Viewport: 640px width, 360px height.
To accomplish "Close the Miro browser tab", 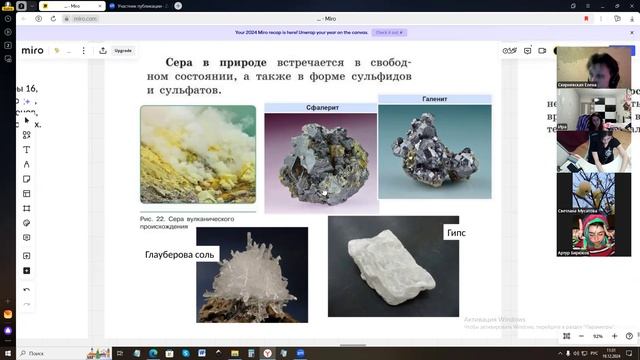I will [x=100, y=6].
